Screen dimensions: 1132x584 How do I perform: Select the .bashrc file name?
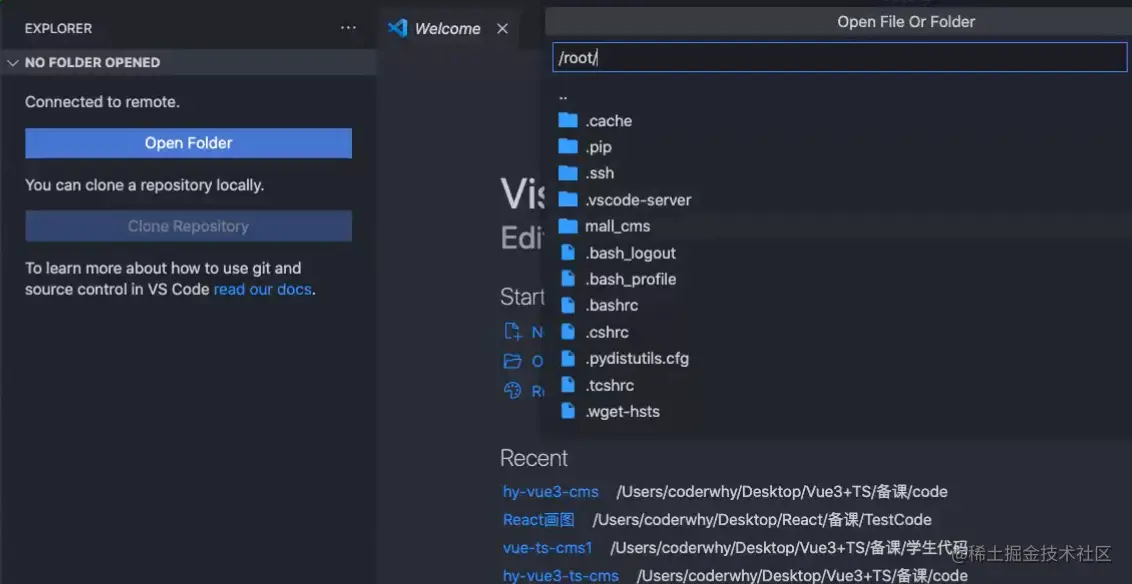pyautogui.click(x=611, y=305)
